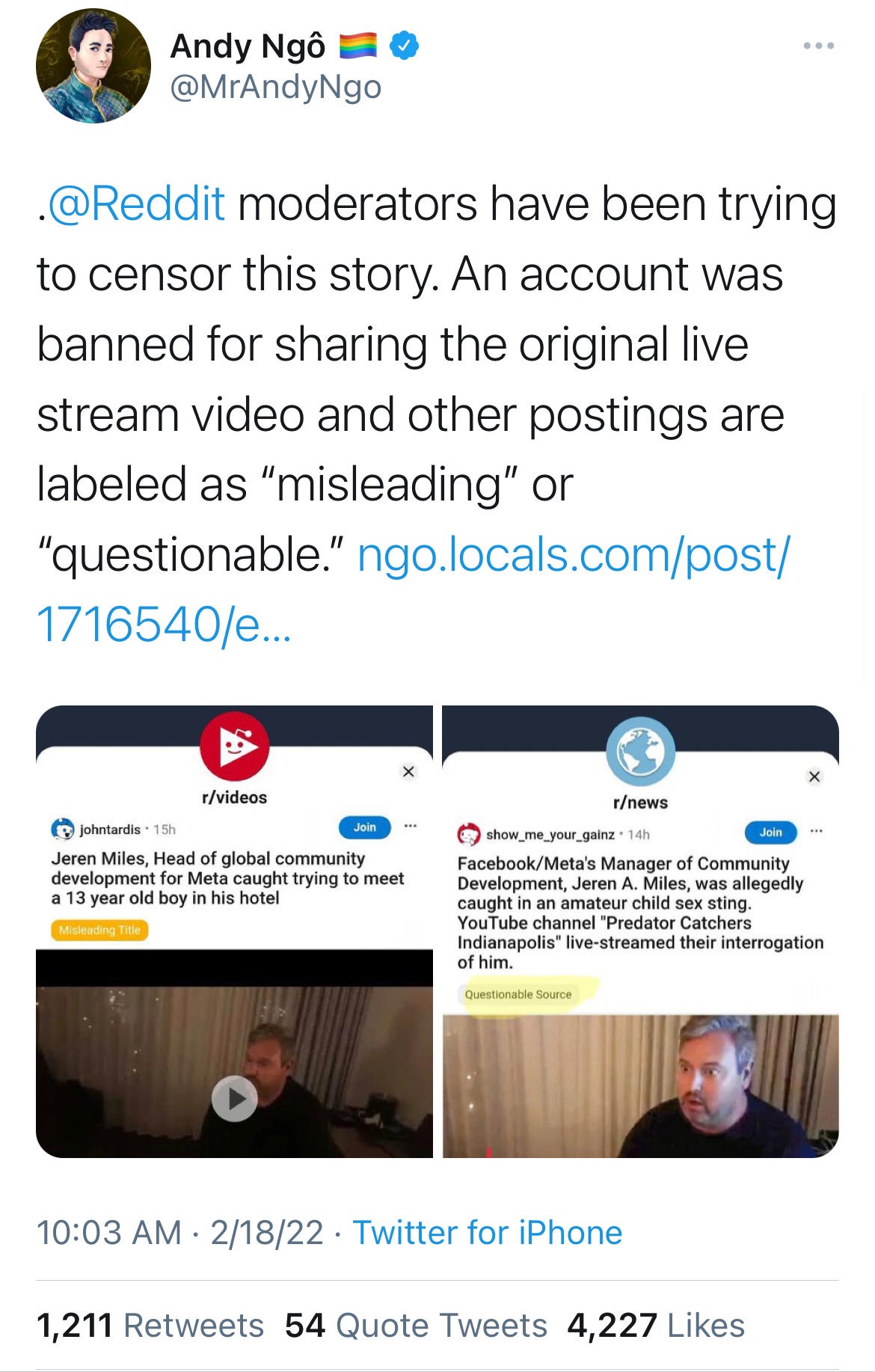
Task: Close the r/videos card with X
Action: 408,771
